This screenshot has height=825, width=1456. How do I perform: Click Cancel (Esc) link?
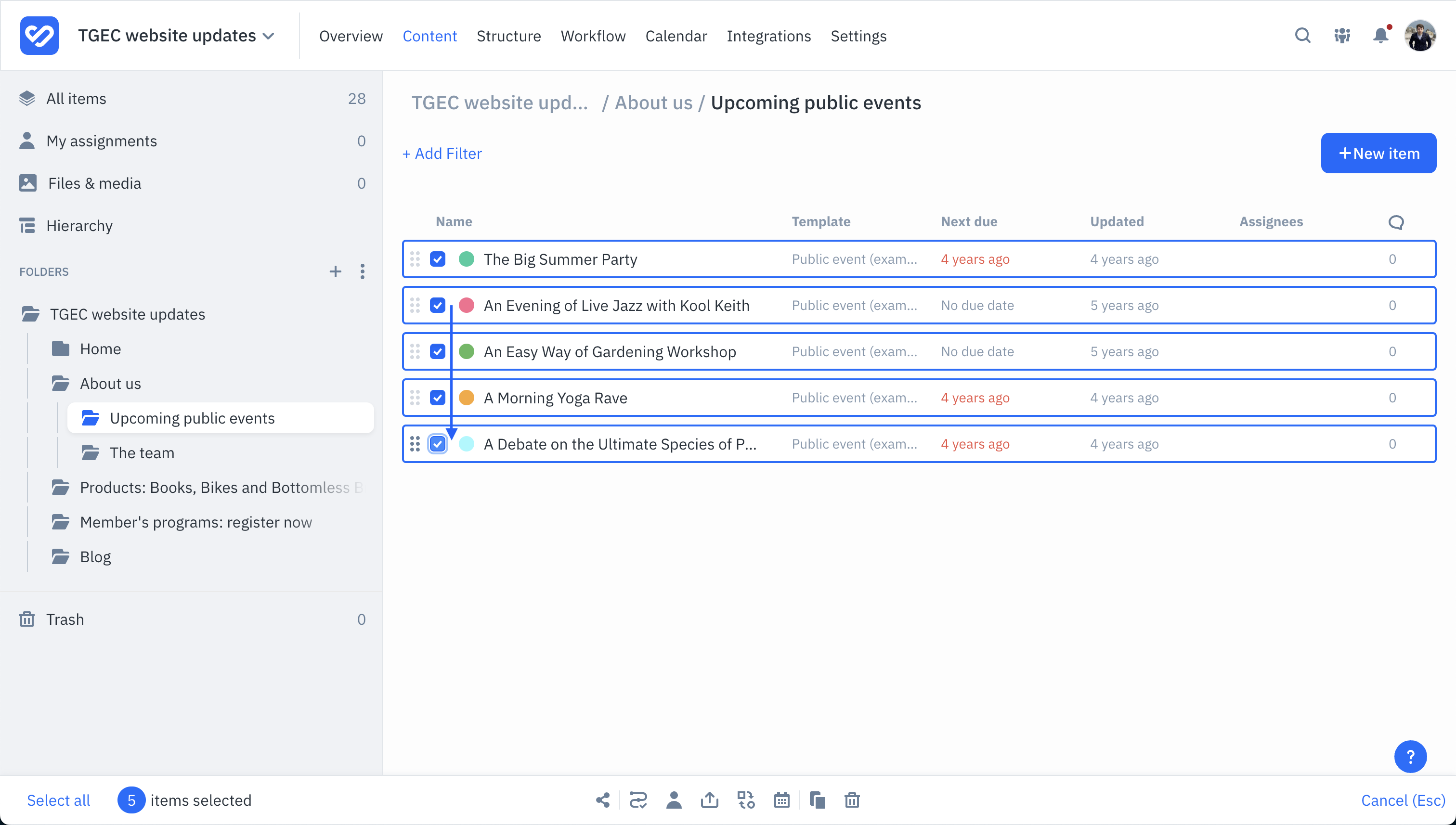[1403, 800]
